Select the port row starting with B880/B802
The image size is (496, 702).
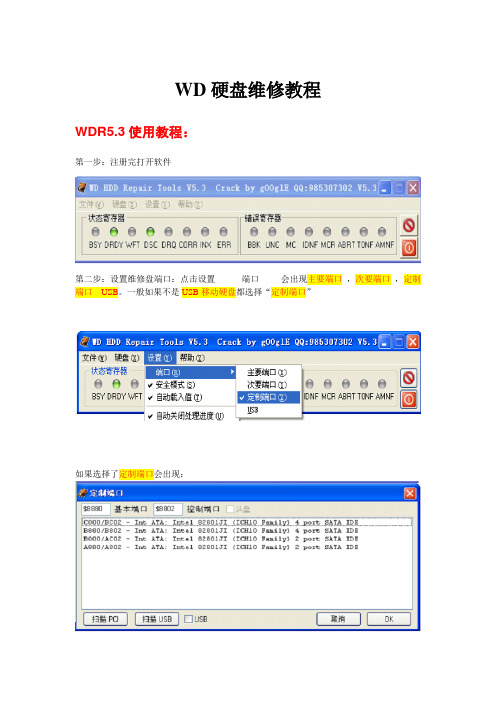click(247, 531)
